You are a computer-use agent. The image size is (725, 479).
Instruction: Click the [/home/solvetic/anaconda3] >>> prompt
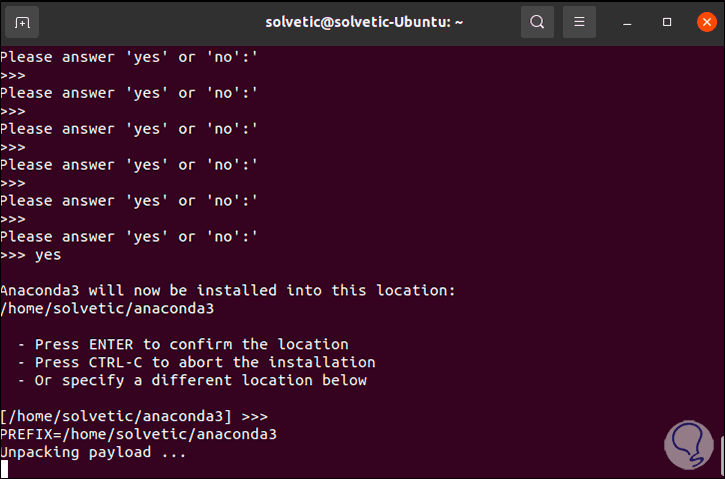(x=133, y=416)
